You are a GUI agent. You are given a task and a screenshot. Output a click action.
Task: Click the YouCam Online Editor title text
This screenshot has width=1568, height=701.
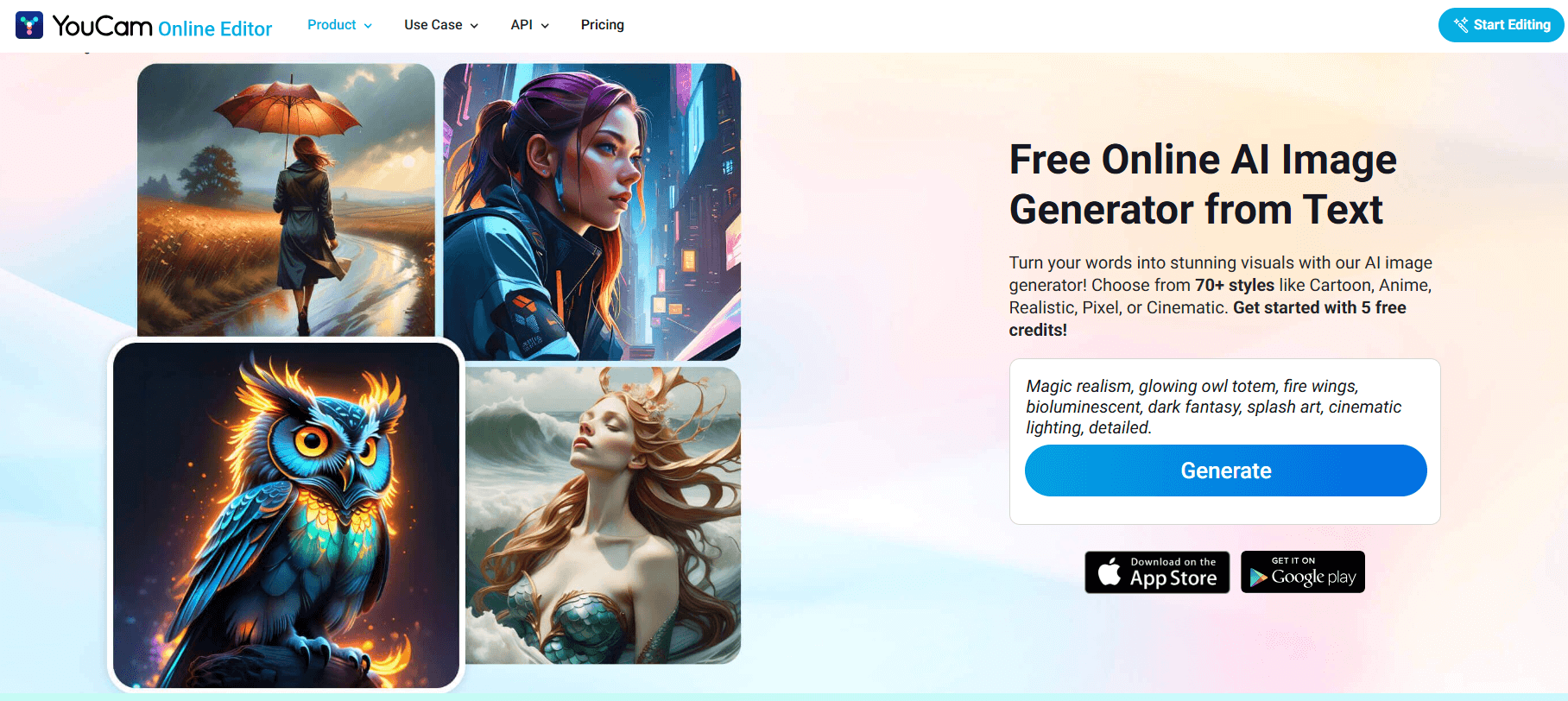point(162,26)
